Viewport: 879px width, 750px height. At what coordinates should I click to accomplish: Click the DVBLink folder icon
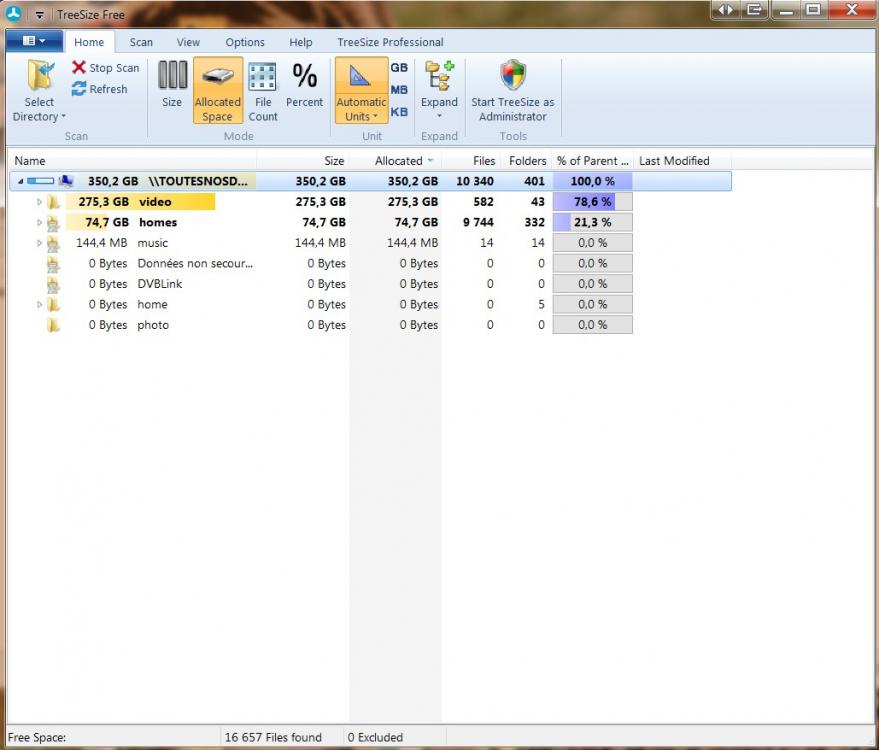pyautogui.click(x=53, y=284)
